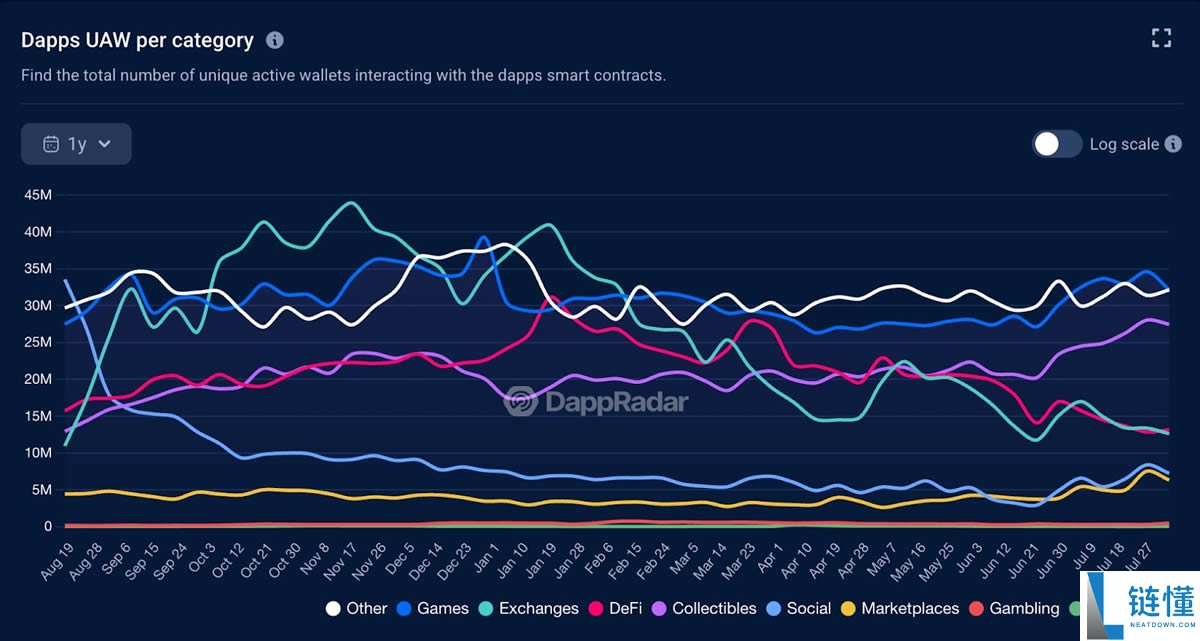Click the chevron next to the 1y selector
Screen dimensions: 1200x641
(x=103, y=144)
